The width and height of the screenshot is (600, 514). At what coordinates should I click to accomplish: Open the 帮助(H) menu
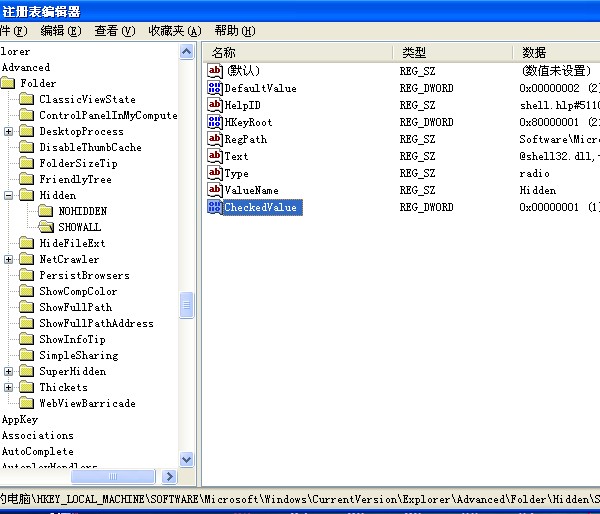click(235, 31)
